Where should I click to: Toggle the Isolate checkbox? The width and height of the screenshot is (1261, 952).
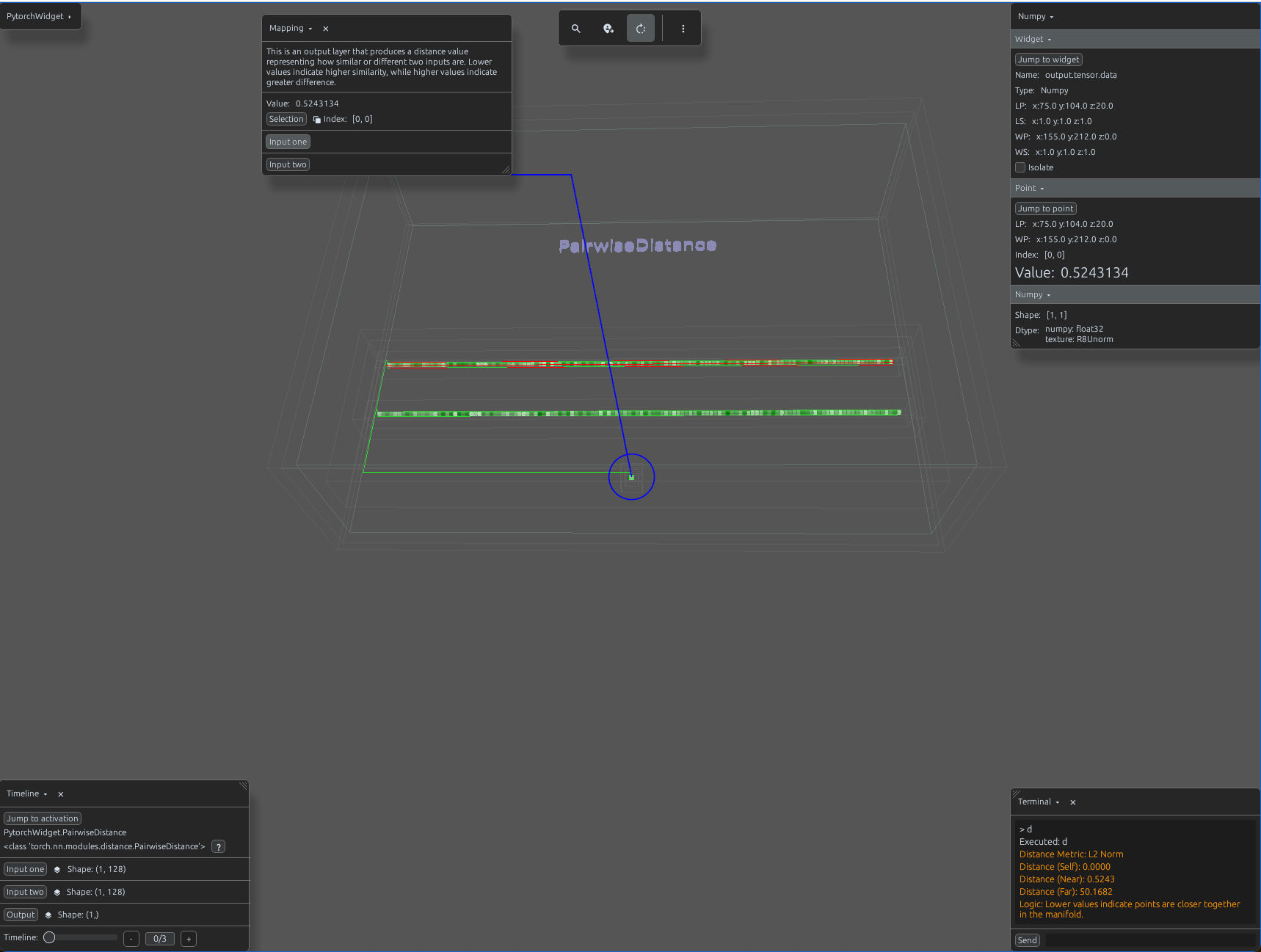(x=1020, y=167)
